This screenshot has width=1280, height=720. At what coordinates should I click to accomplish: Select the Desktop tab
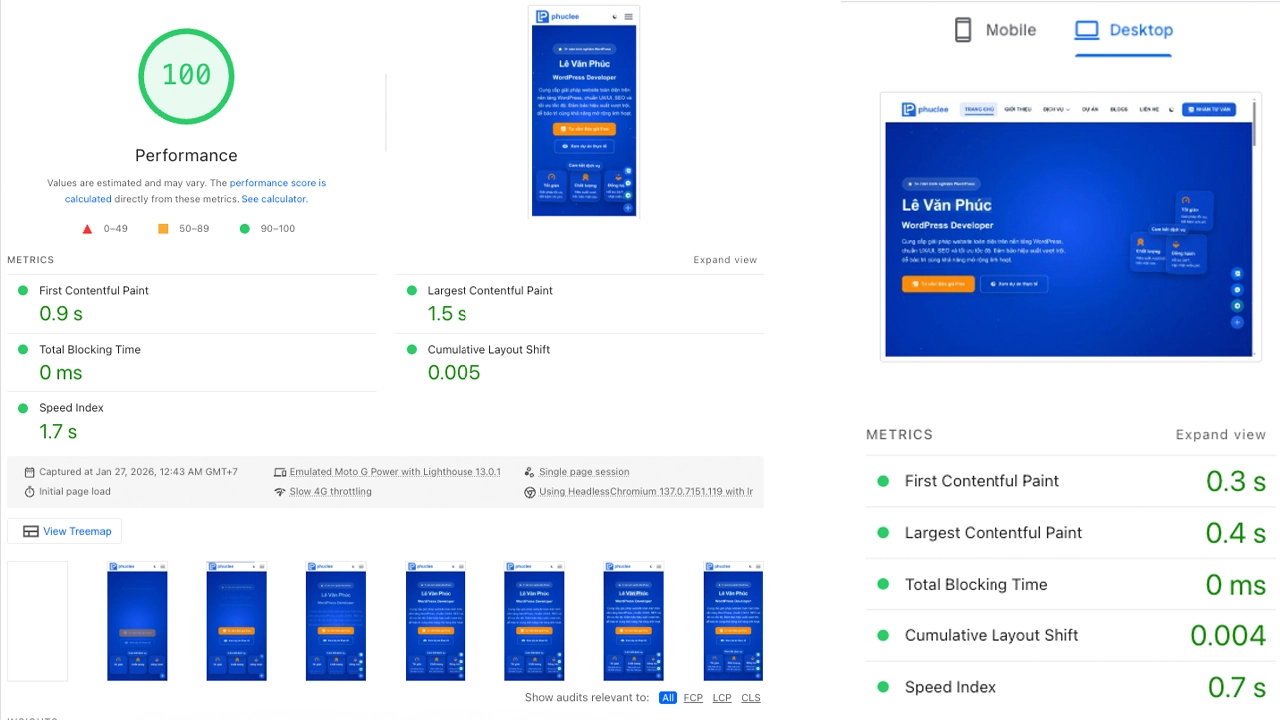tap(1139, 30)
